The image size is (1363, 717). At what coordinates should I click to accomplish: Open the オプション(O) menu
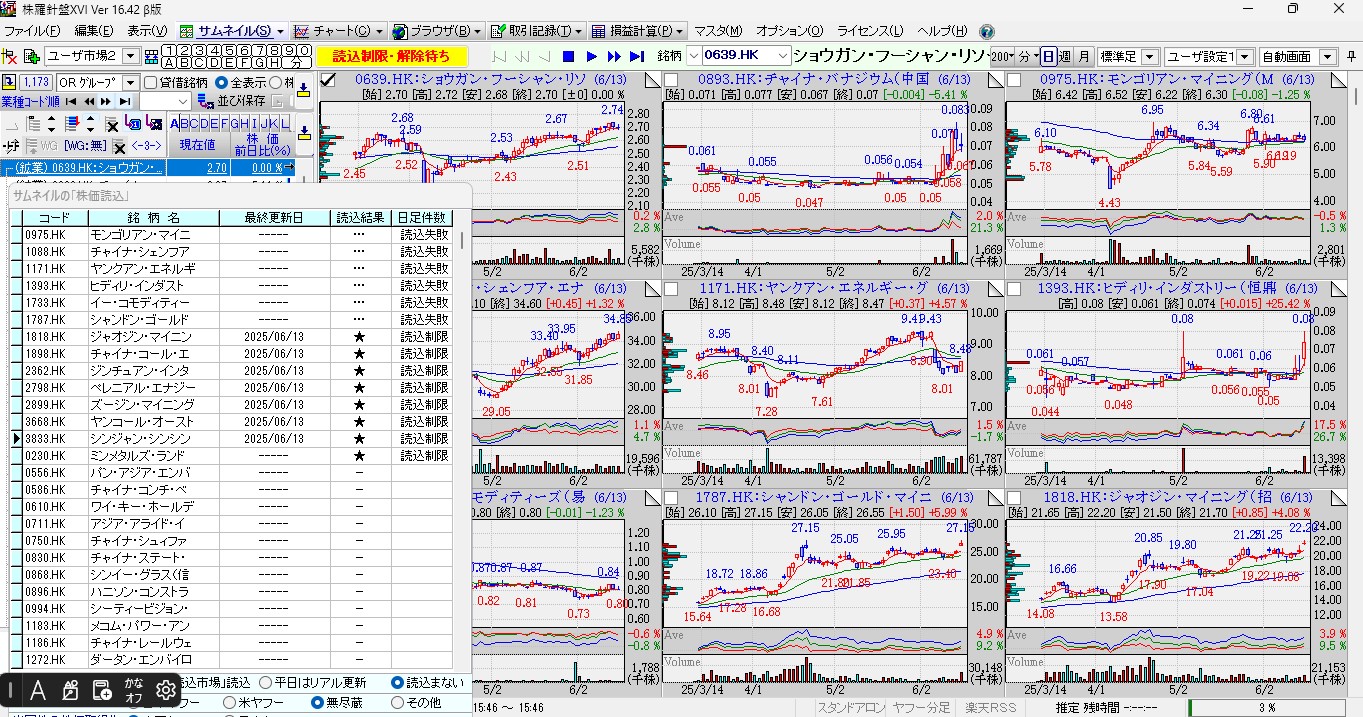click(789, 32)
